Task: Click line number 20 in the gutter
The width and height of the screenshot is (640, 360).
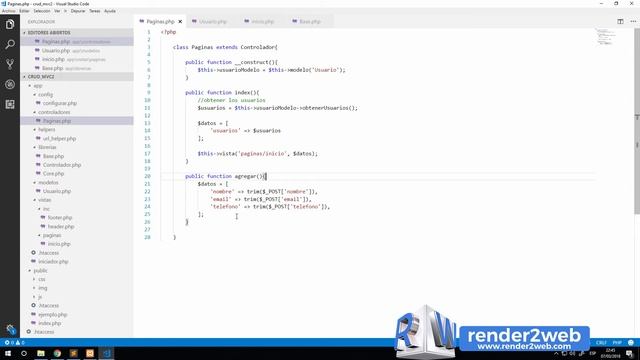Action: [x=147, y=176]
